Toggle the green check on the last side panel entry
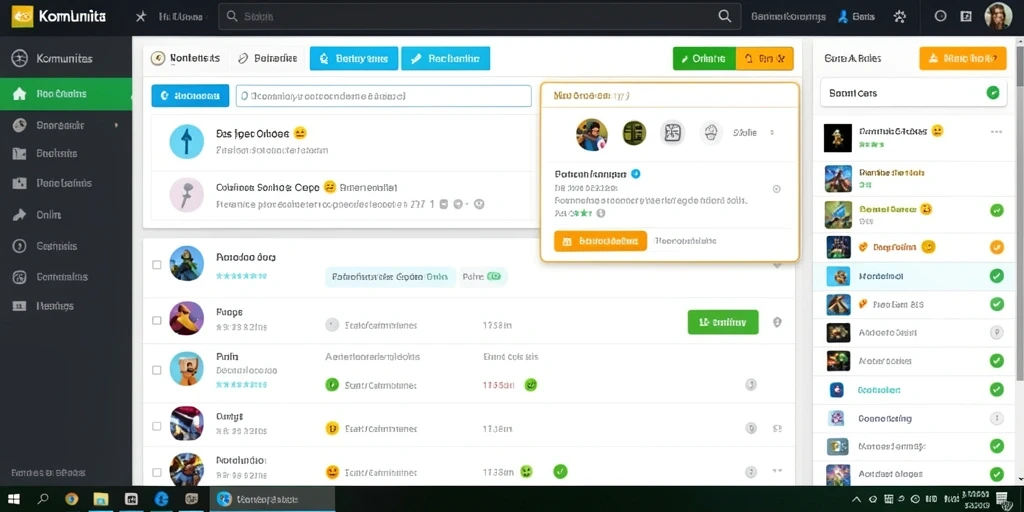1024x512 pixels. [x=997, y=474]
